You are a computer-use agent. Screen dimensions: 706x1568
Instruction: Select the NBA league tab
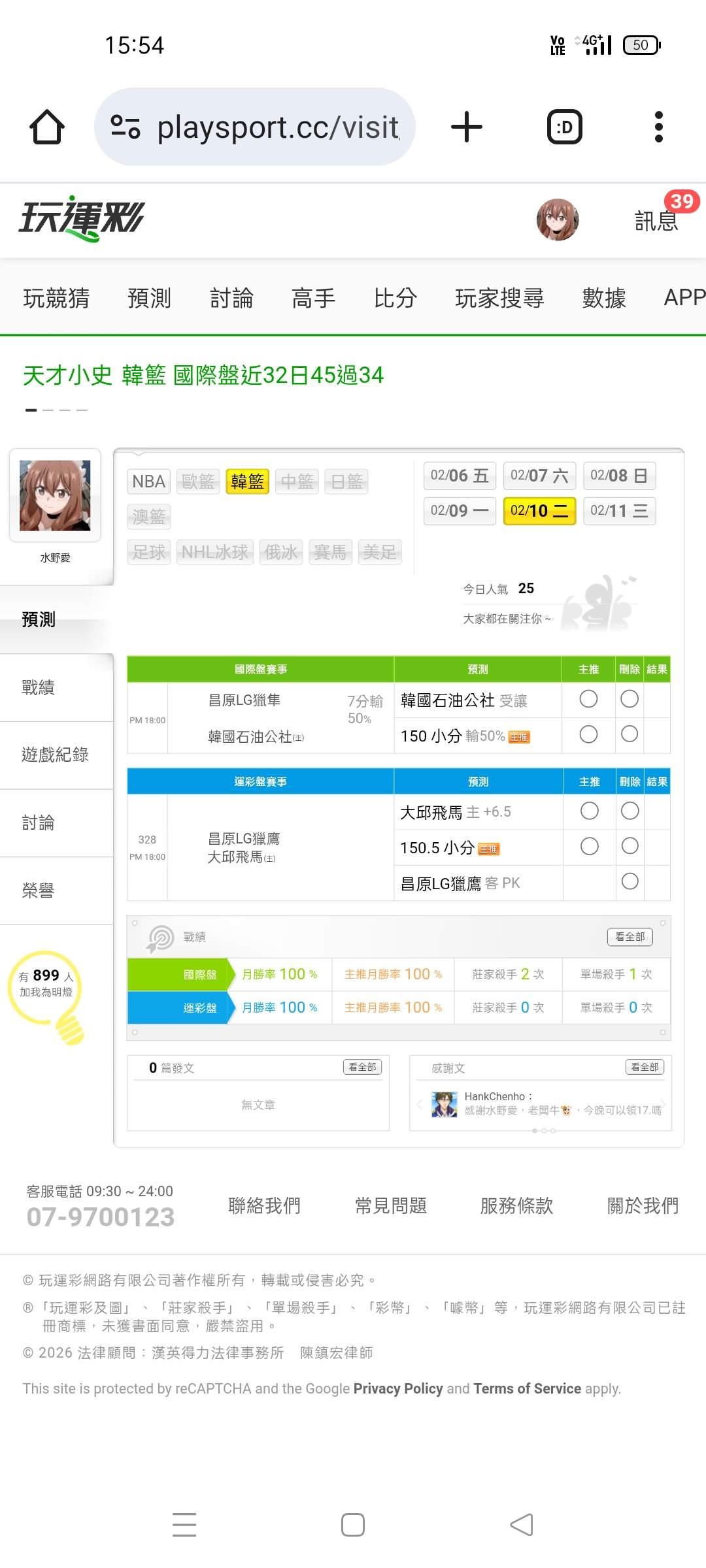pos(148,482)
